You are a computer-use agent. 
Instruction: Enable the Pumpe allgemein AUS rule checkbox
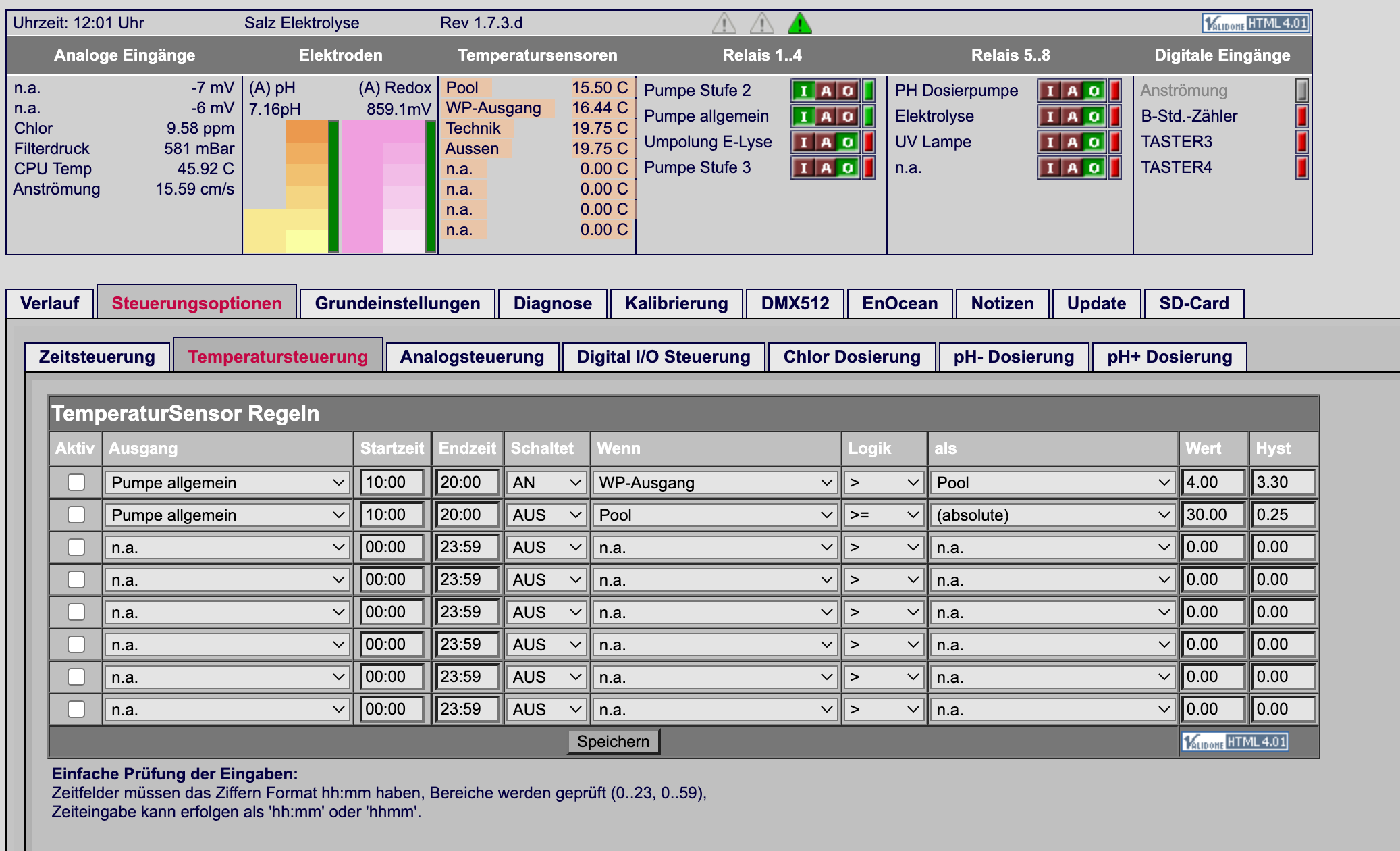76,515
